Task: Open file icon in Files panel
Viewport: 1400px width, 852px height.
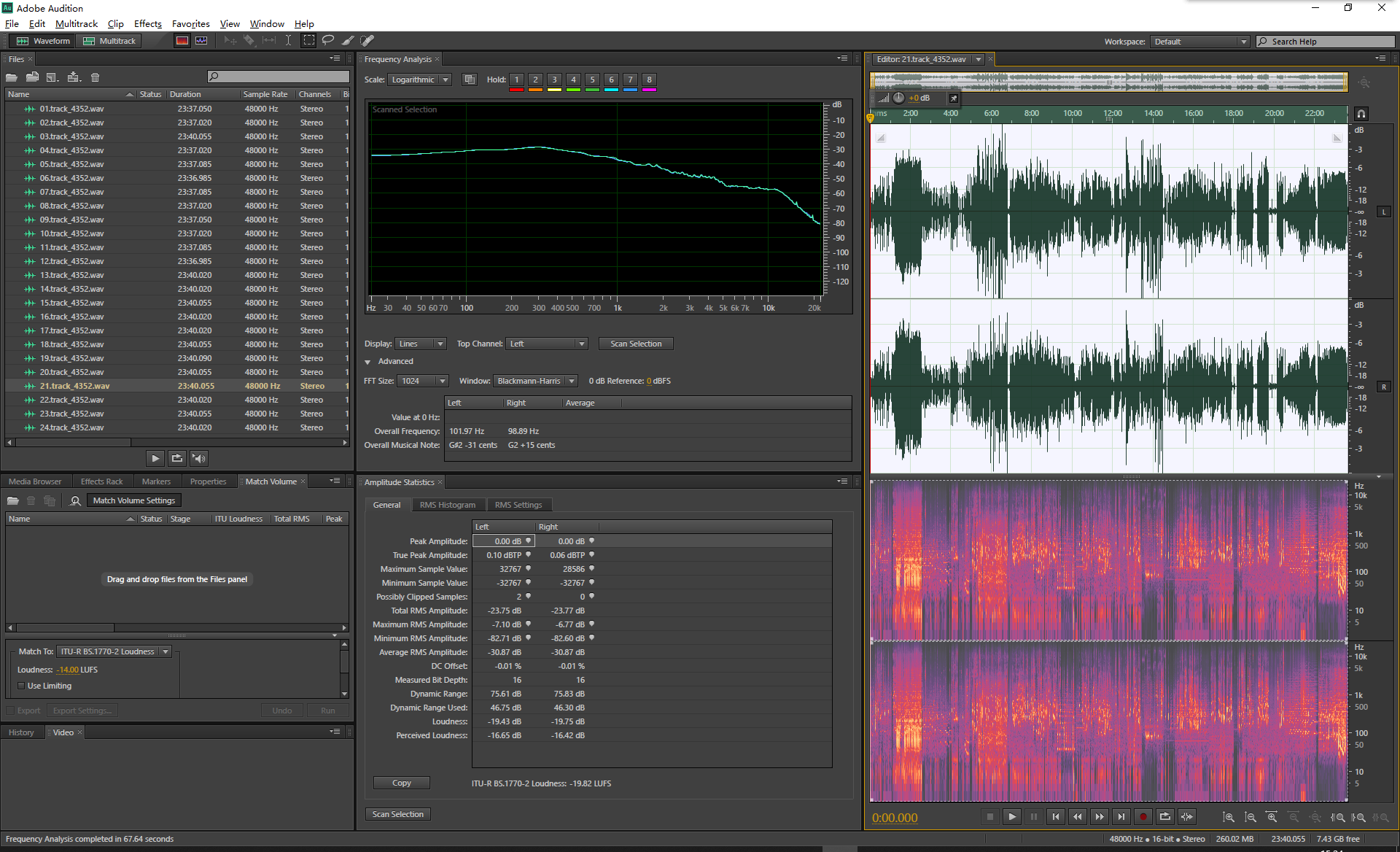Action: 12,77
